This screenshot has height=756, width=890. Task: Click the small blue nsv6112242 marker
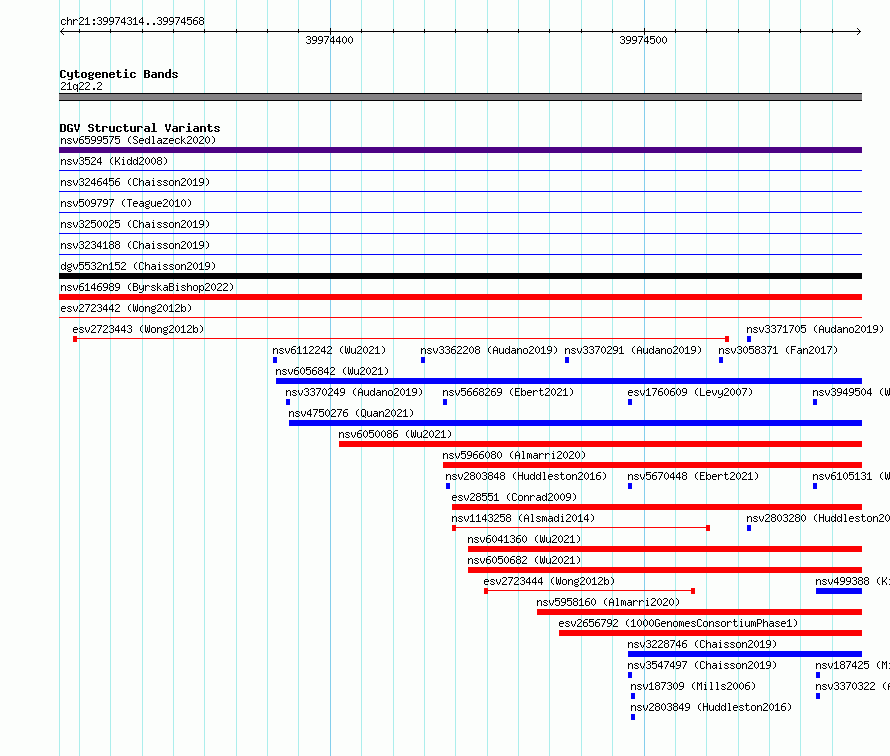click(x=275, y=360)
